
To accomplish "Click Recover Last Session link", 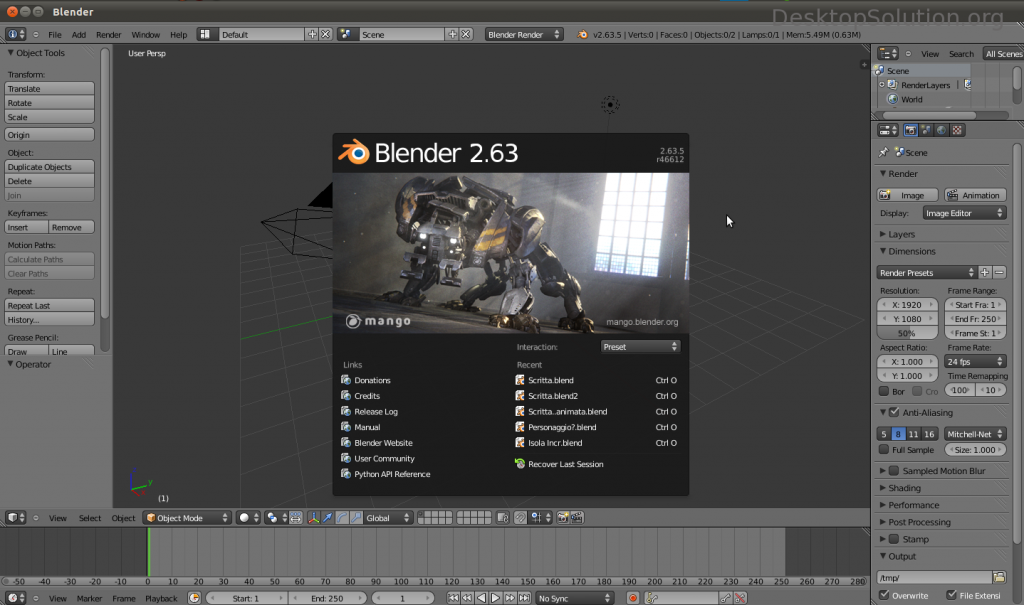I will [x=565, y=464].
